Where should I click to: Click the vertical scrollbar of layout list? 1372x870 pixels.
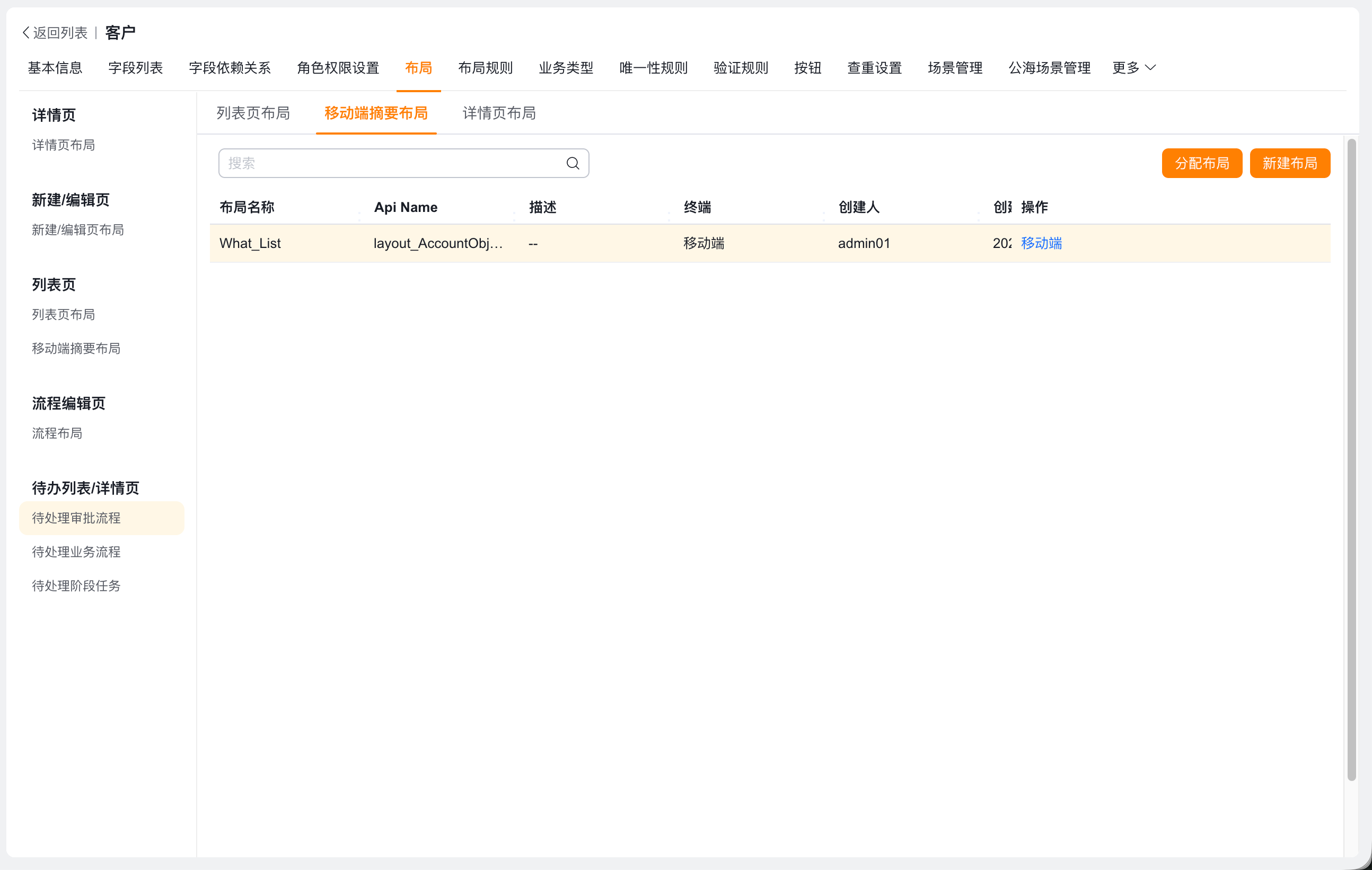tap(1351, 460)
